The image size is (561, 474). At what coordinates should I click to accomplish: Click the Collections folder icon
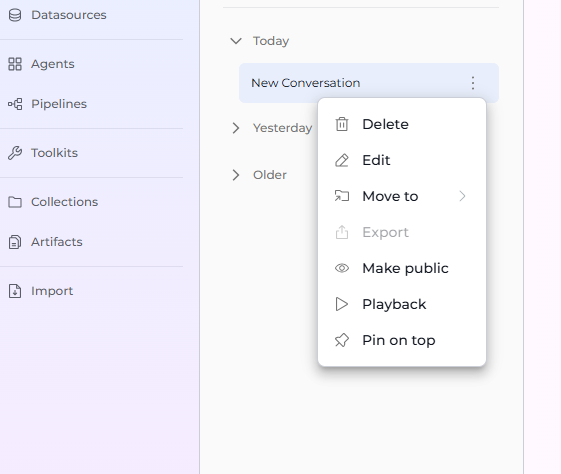click(15, 202)
